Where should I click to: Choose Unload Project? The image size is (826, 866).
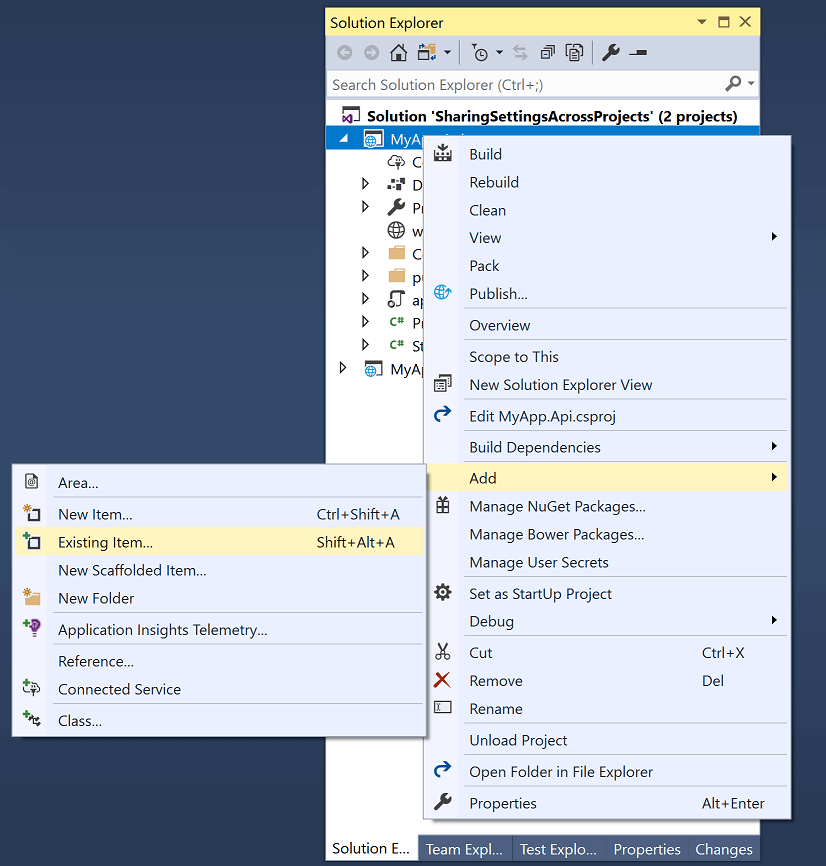(x=607, y=740)
